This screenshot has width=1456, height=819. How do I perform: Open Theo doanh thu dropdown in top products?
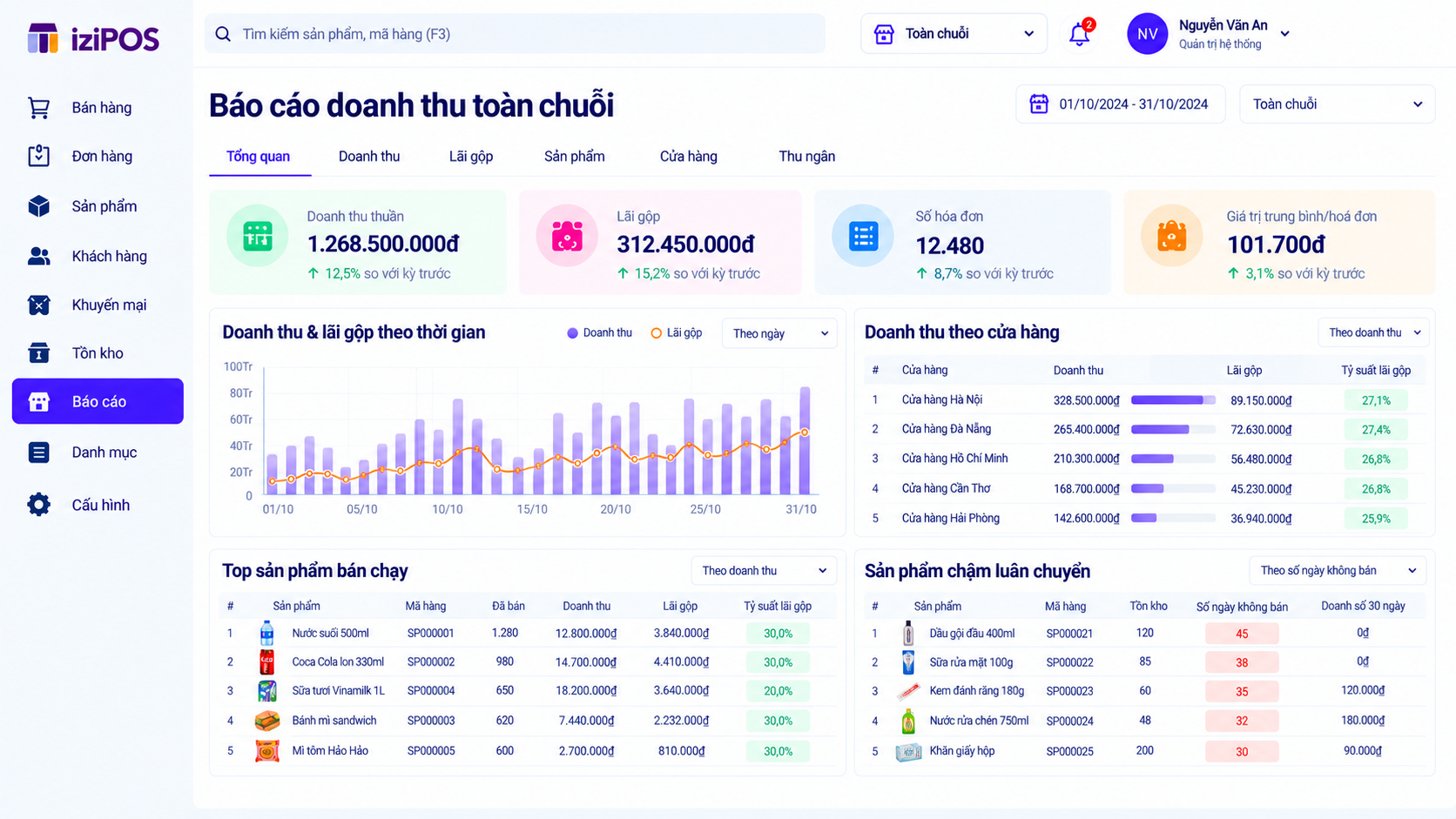(764, 571)
